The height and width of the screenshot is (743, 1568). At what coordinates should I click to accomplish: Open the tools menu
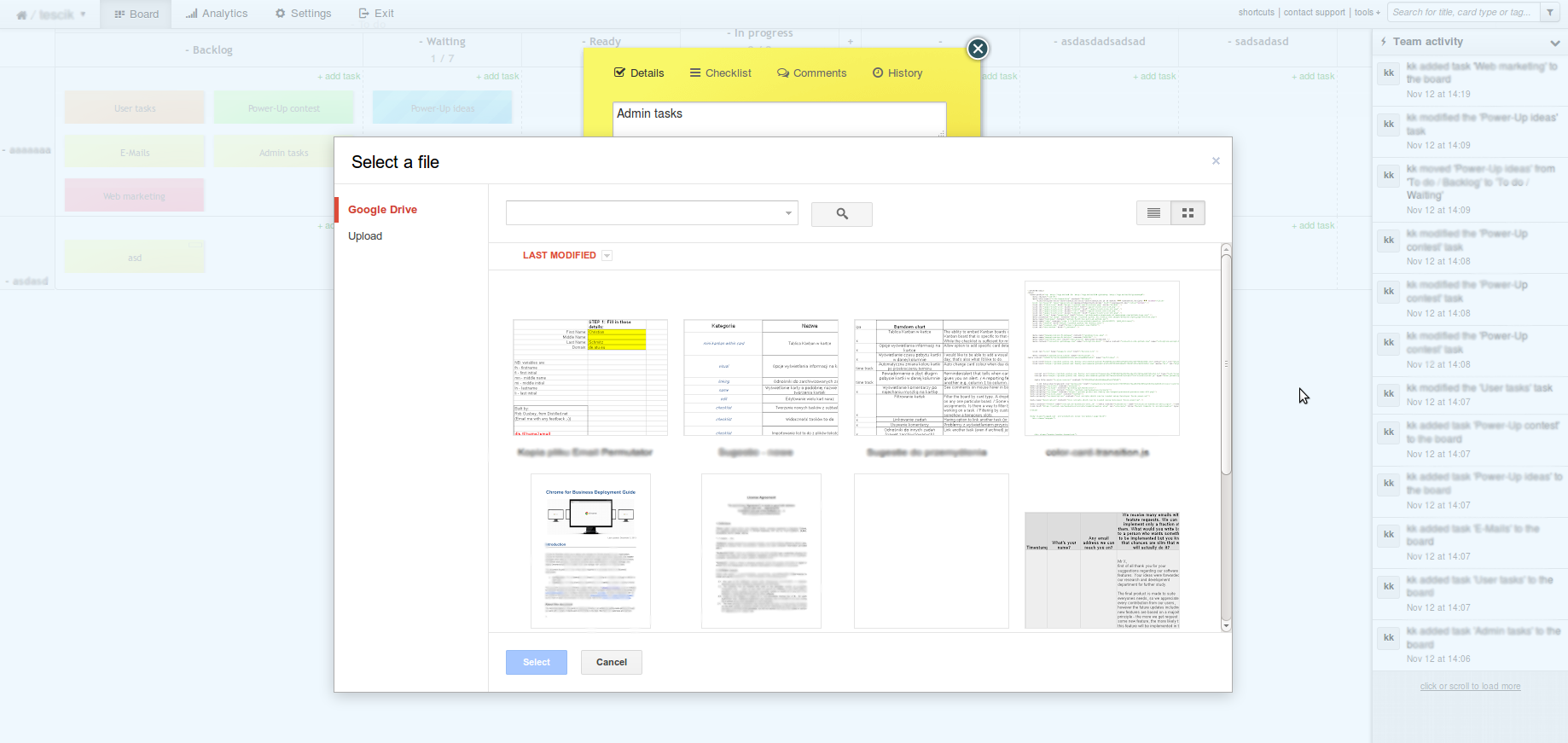coord(1367,13)
